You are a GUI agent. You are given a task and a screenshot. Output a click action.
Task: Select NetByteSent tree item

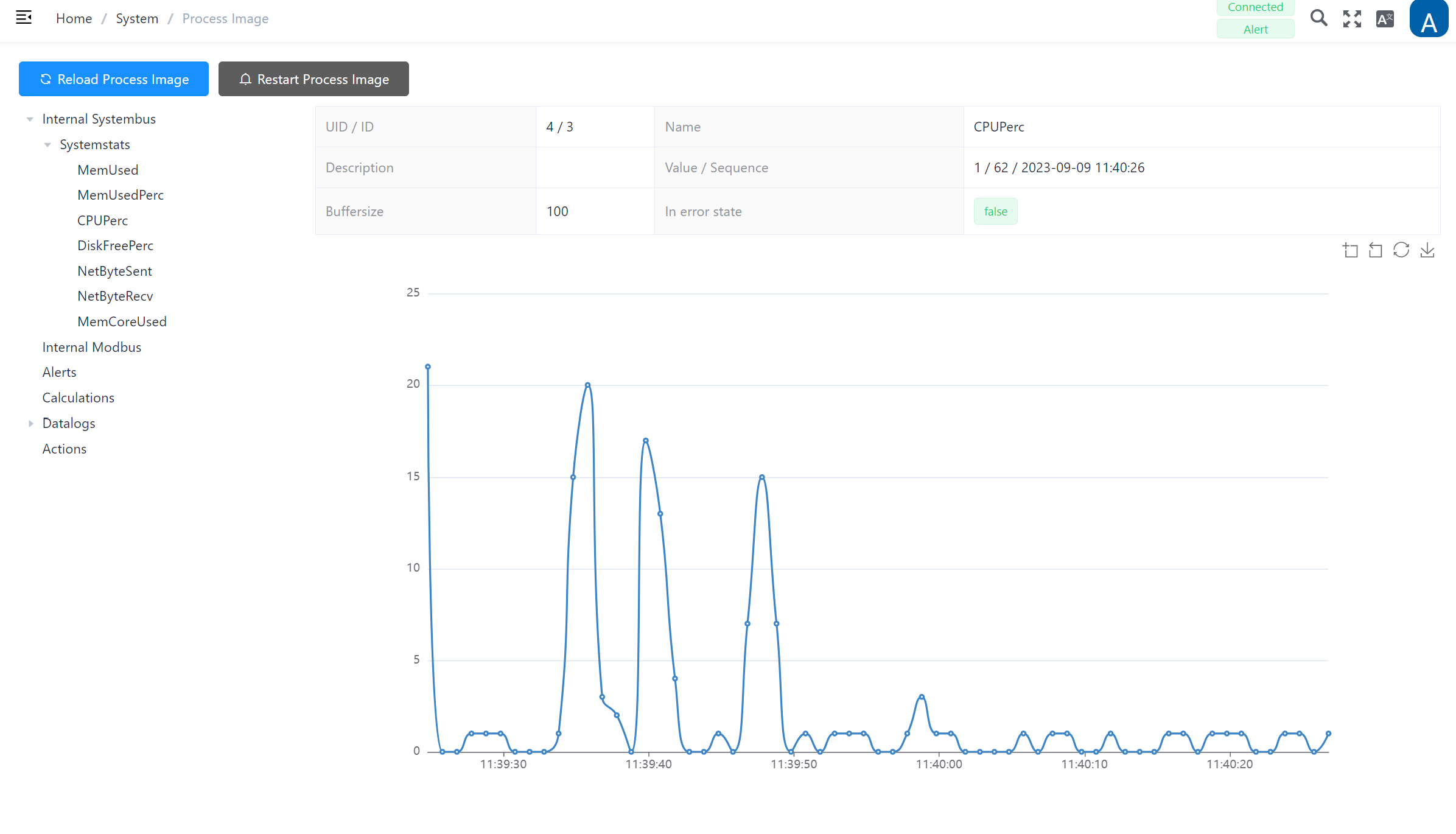(114, 272)
